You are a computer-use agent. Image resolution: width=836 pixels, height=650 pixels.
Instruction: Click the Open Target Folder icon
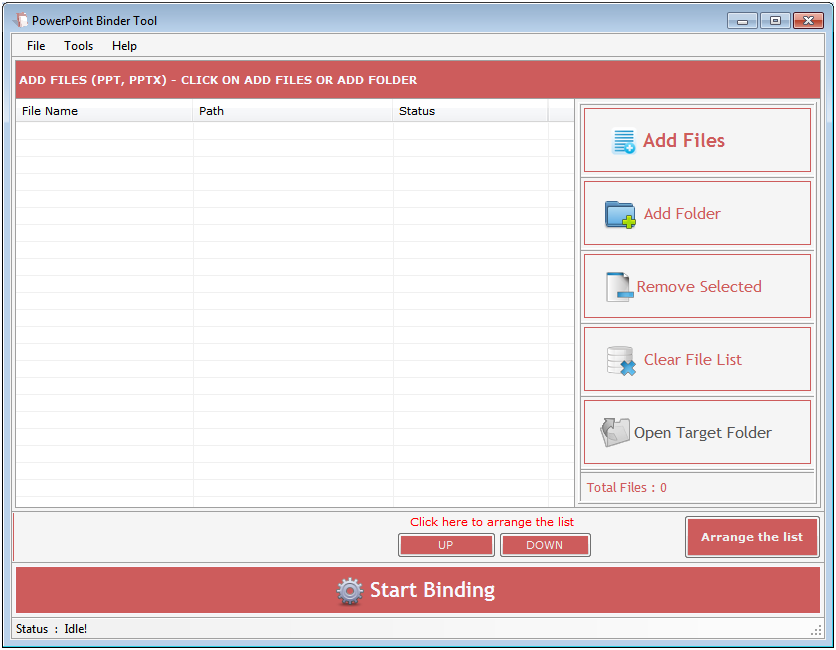[x=615, y=432]
